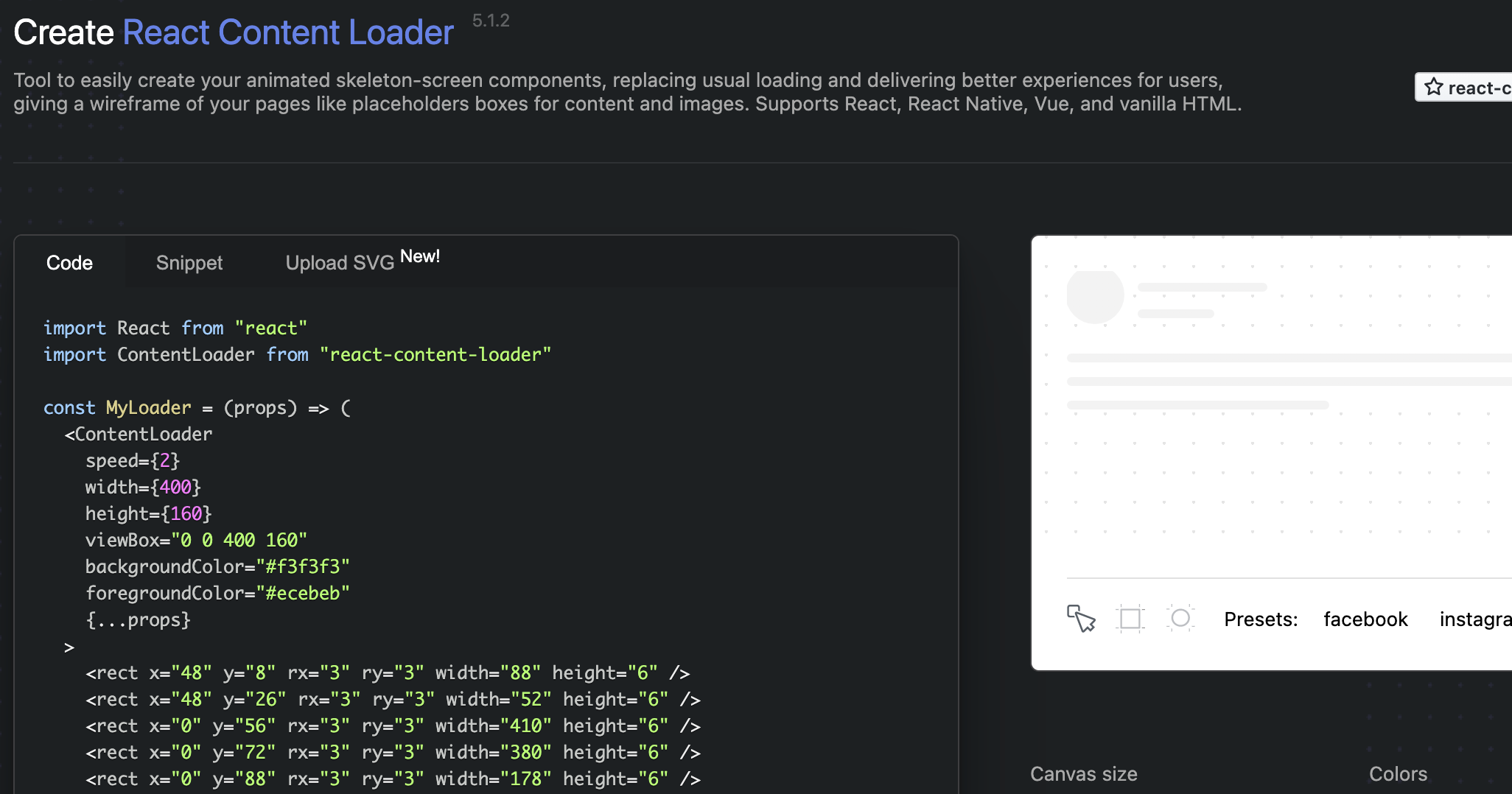This screenshot has width=1512, height=794.
Task: Click the rect line with width="52"
Action: coord(393,699)
